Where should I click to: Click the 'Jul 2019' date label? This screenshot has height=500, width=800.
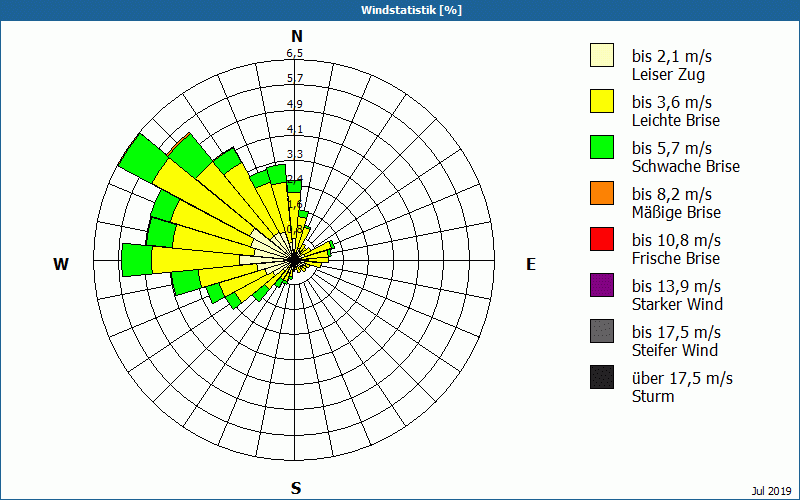point(771,491)
